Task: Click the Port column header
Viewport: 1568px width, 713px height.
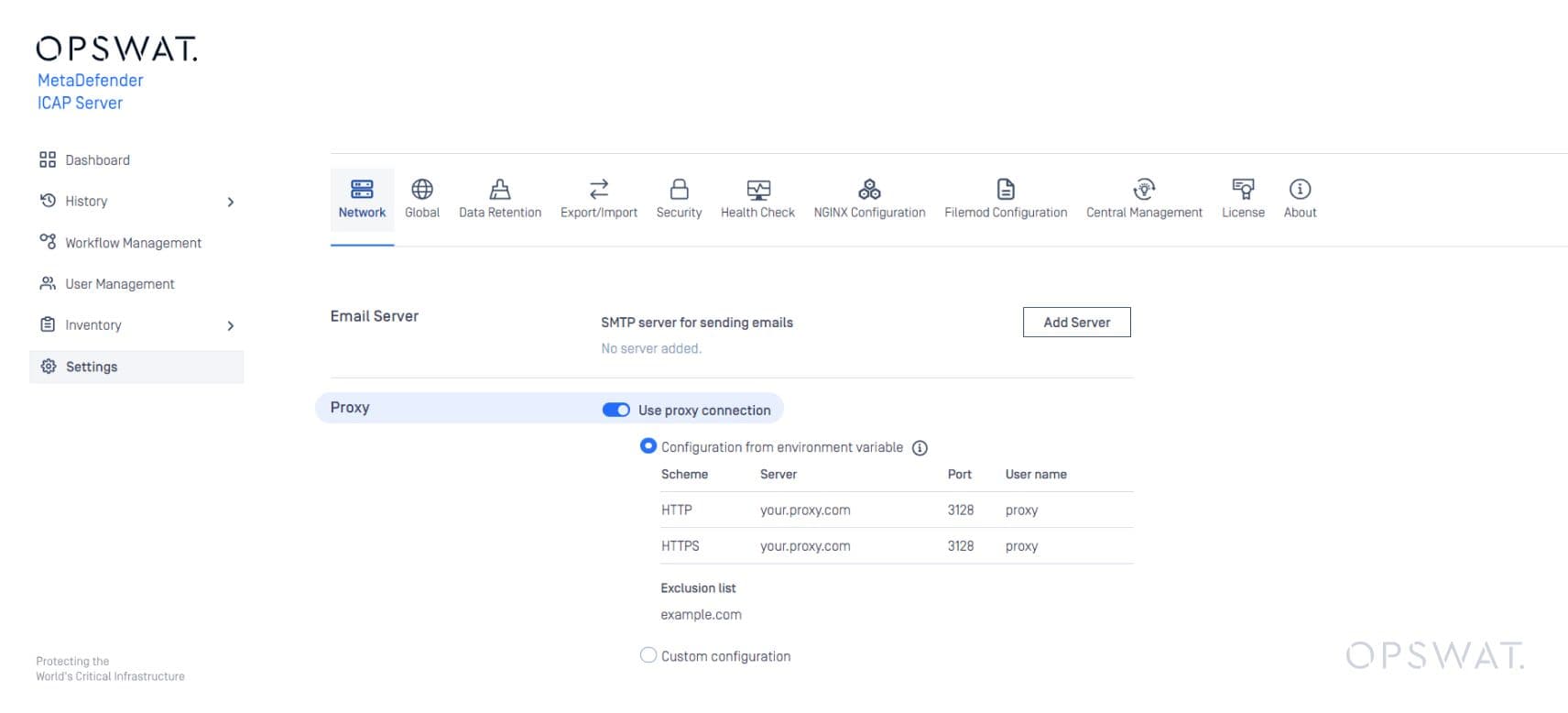Action: pyautogui.click(x=960, y=474)
